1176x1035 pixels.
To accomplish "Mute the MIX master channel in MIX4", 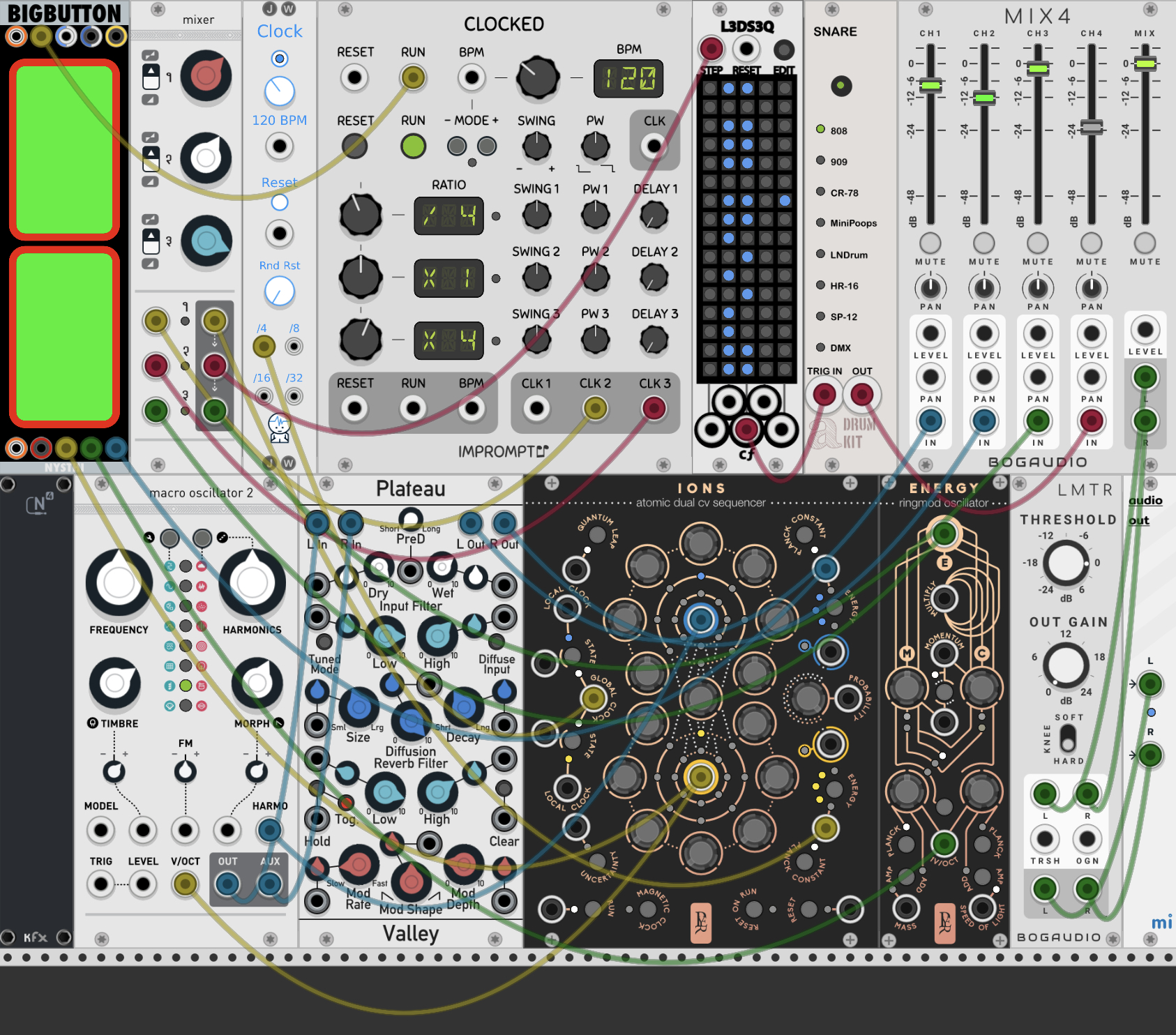I will coord(1145,243).
